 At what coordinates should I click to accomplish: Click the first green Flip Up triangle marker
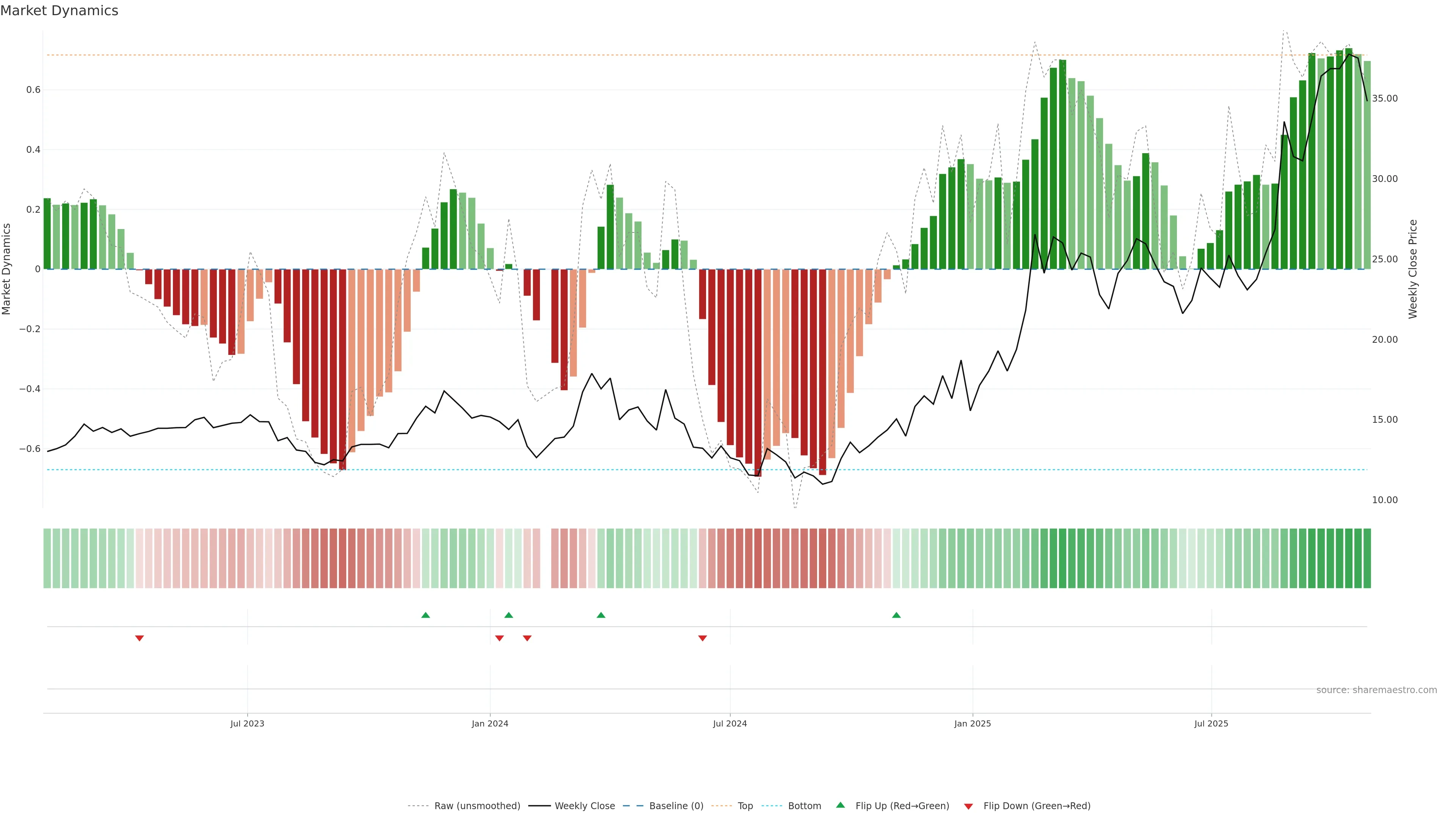pyautogui.click(x=425, y=615)
